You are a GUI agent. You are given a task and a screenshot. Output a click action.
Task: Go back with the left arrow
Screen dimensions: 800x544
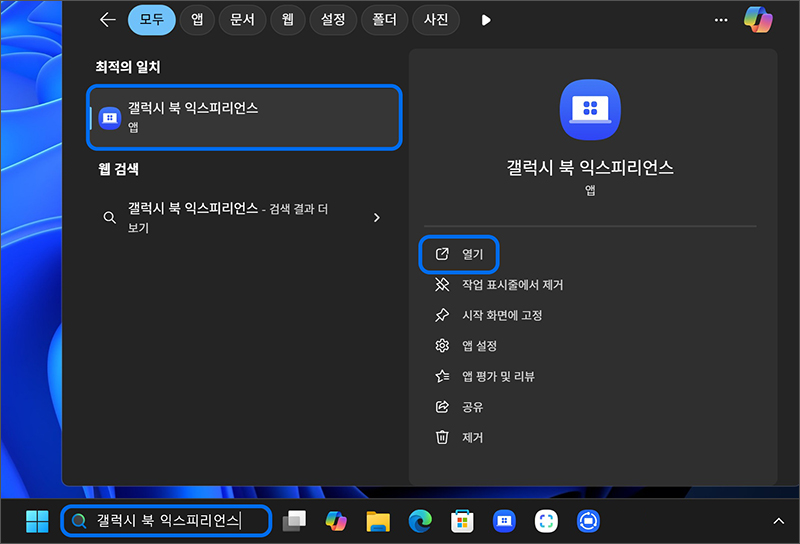[108, 20]
